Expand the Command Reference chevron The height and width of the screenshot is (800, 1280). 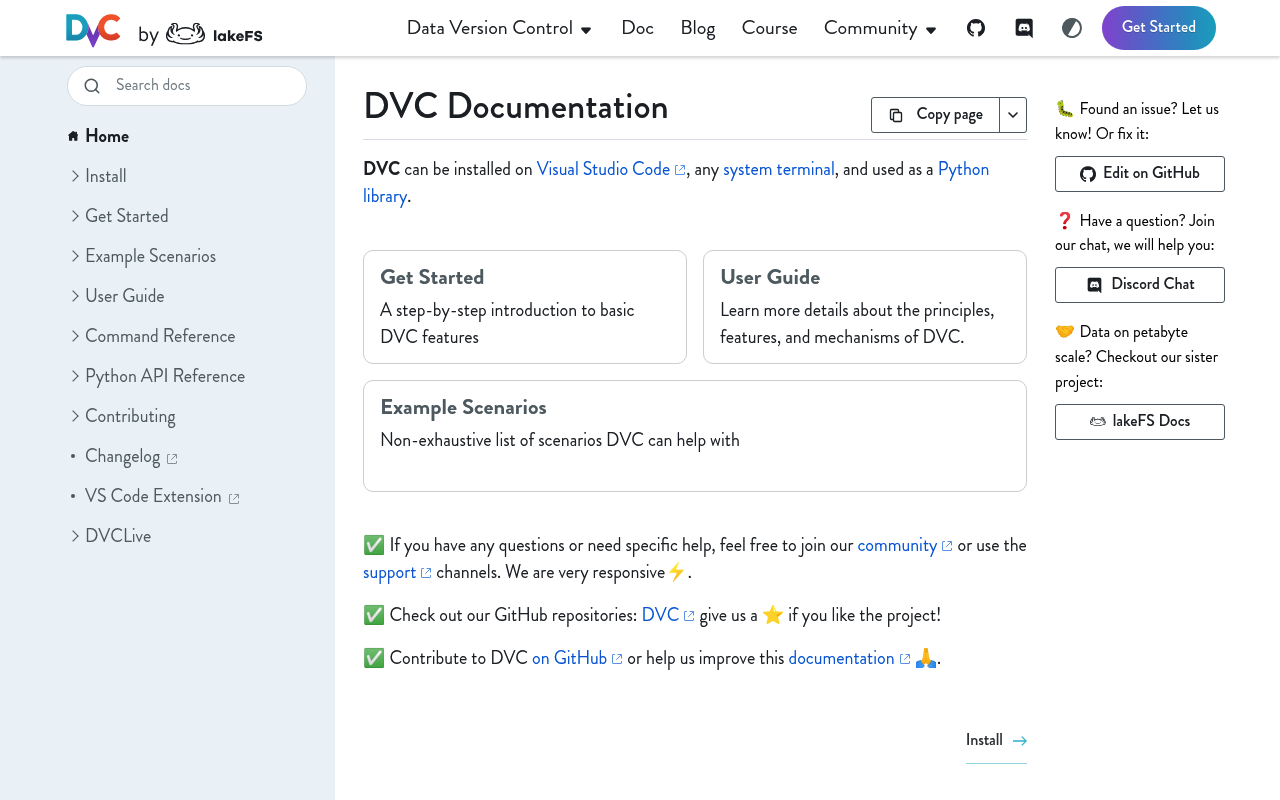(x=75, y=336)
